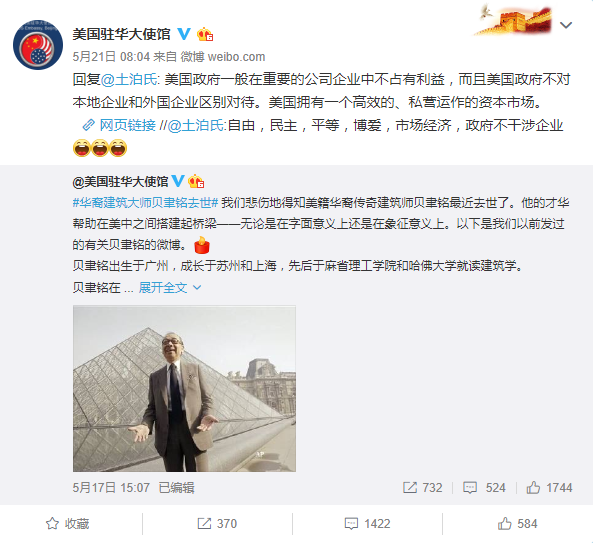Repost this post showing 370 shares
Viewport: 593px width, 543px height.
(x=217, y=524)
